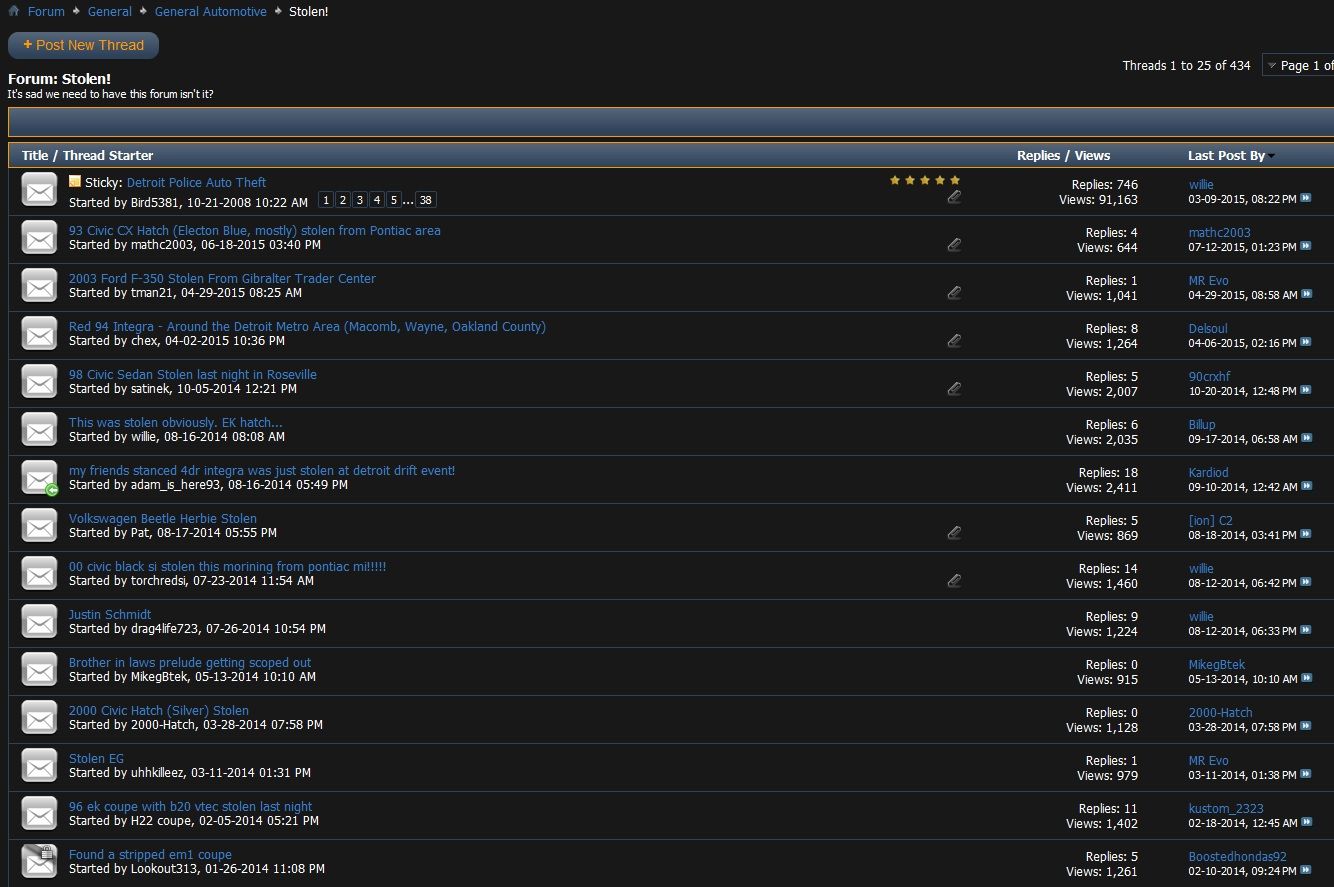This screenshot has width=1334, height=887.
Task: Click go-to-last-post arrow beside Kardiod's post date
Action: [x=1305, y=486]
